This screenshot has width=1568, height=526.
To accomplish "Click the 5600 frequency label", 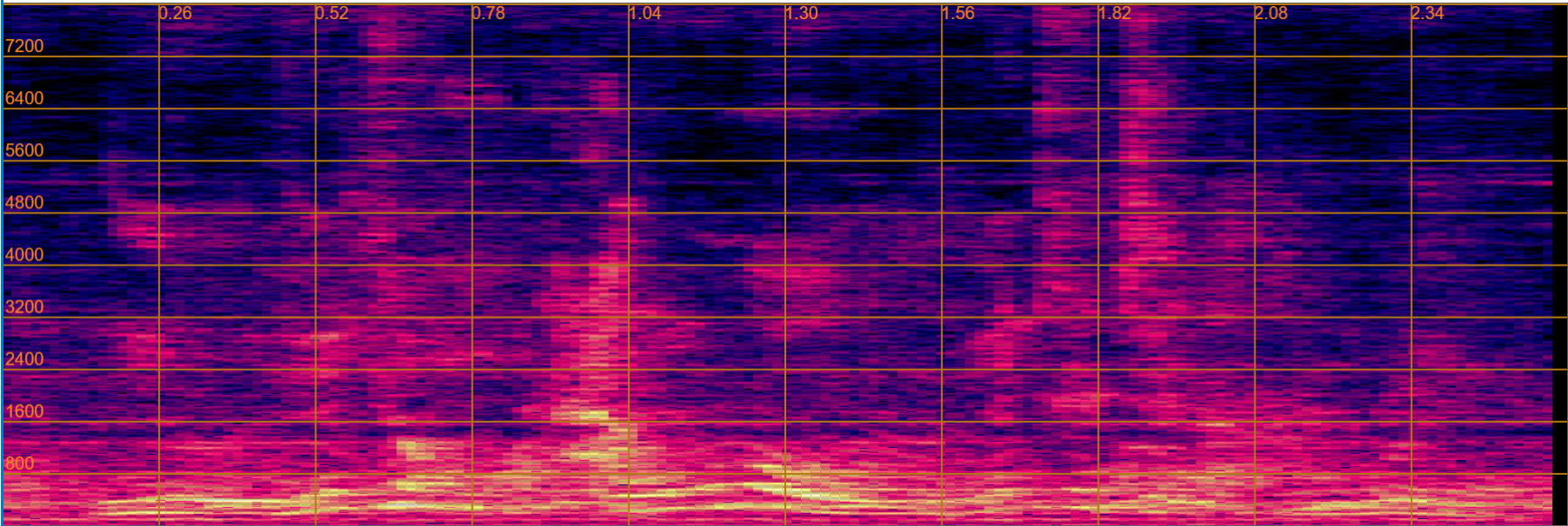I will tap(24, 150).
